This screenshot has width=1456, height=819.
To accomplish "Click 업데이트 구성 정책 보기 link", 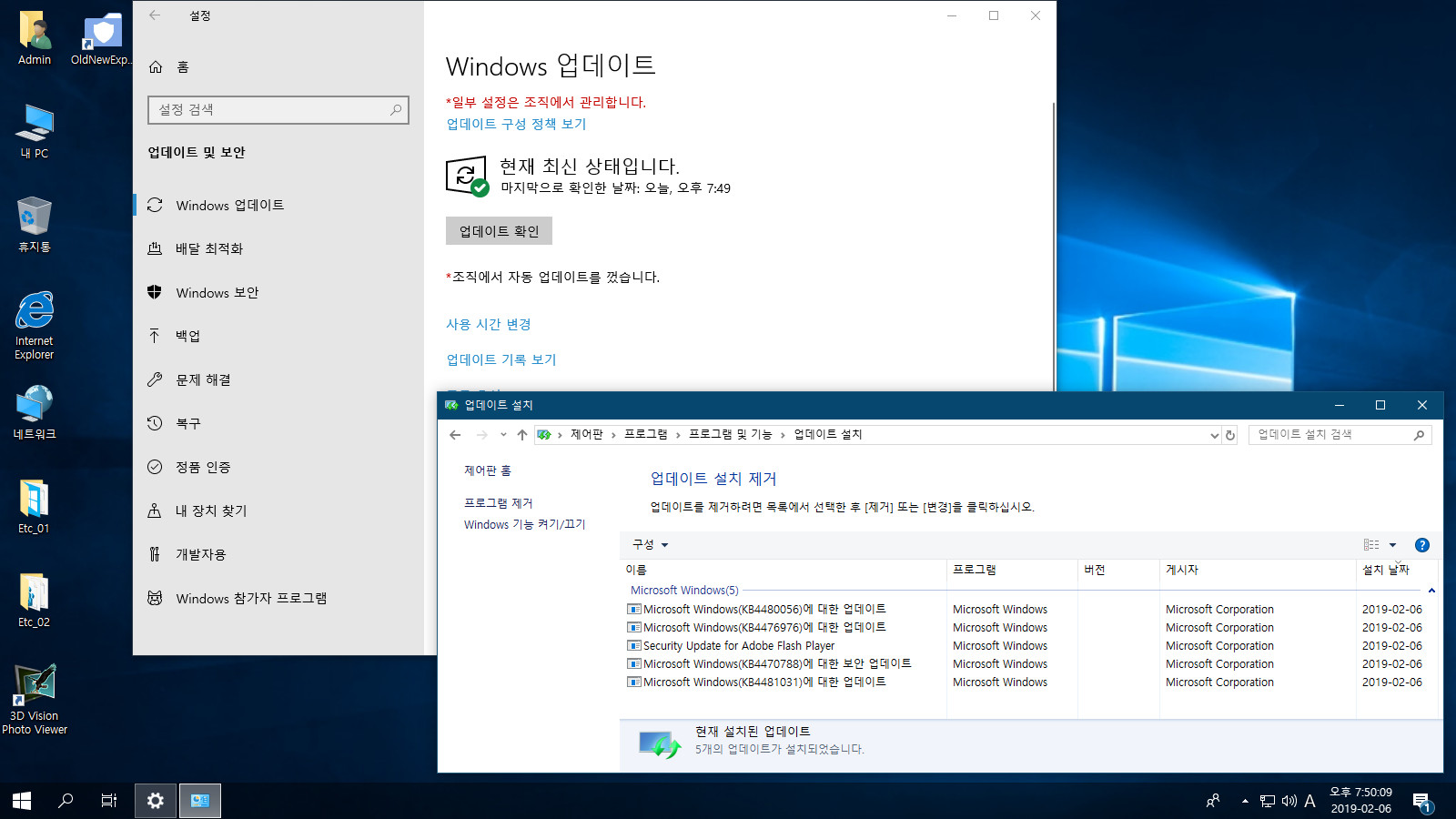I will point(516,124).
